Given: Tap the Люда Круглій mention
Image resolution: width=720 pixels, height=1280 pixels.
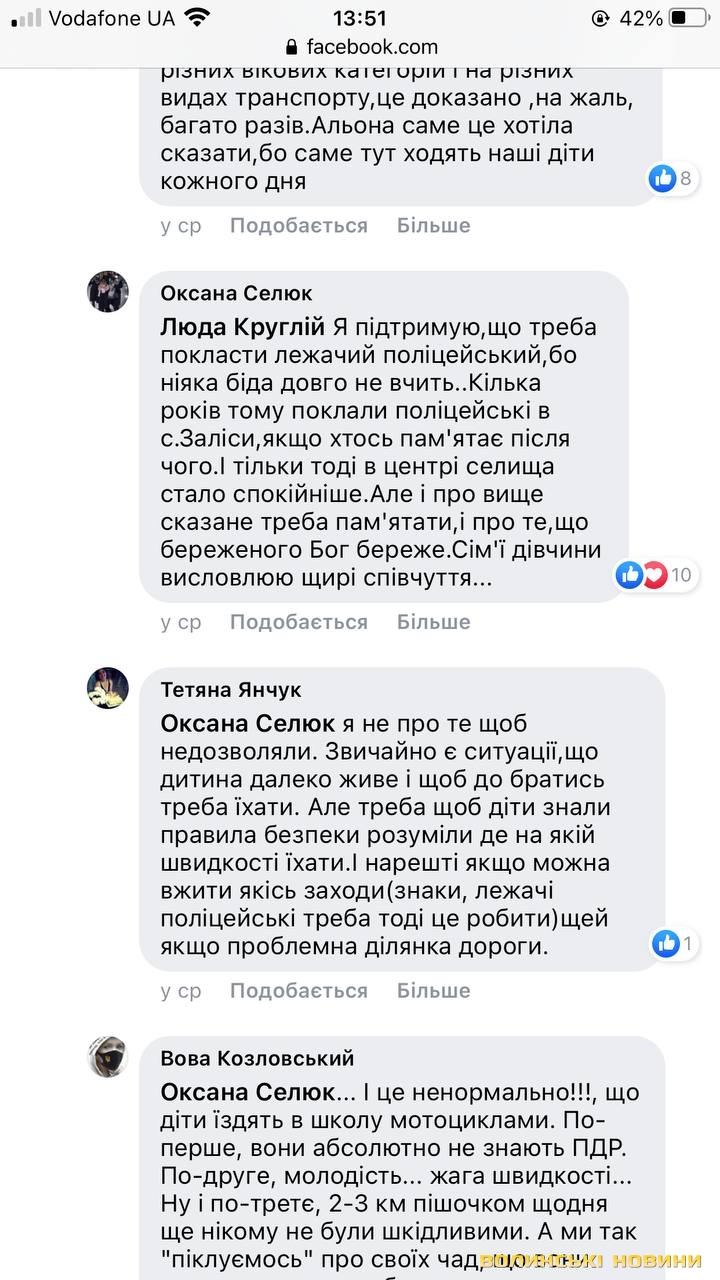Looking at the screenshot, I should pyautogui.click(x=243, y=327).
